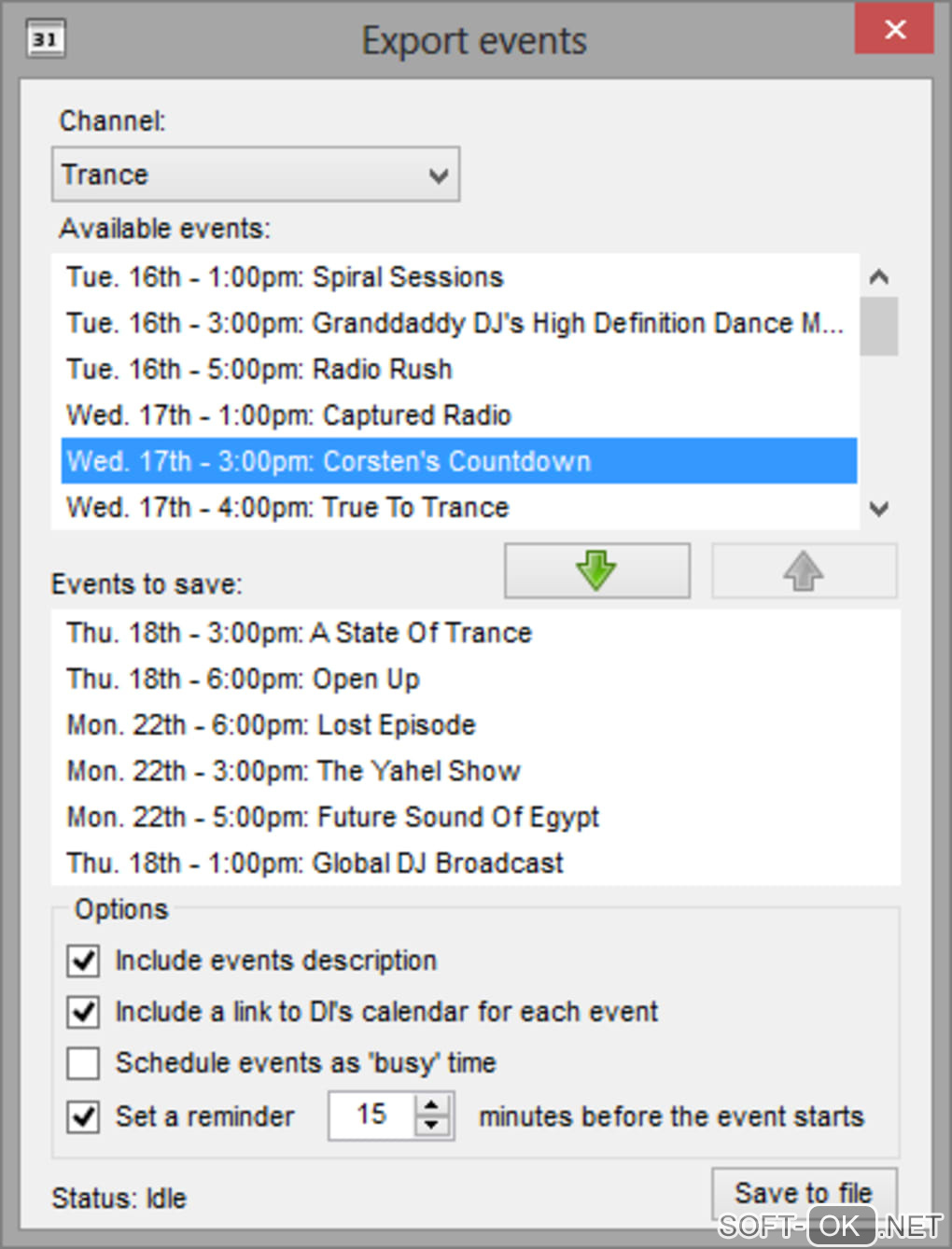Disable the Set a reminder checkbox
The height and width of the screenshot is (1249, 952).
[84, 1116]
